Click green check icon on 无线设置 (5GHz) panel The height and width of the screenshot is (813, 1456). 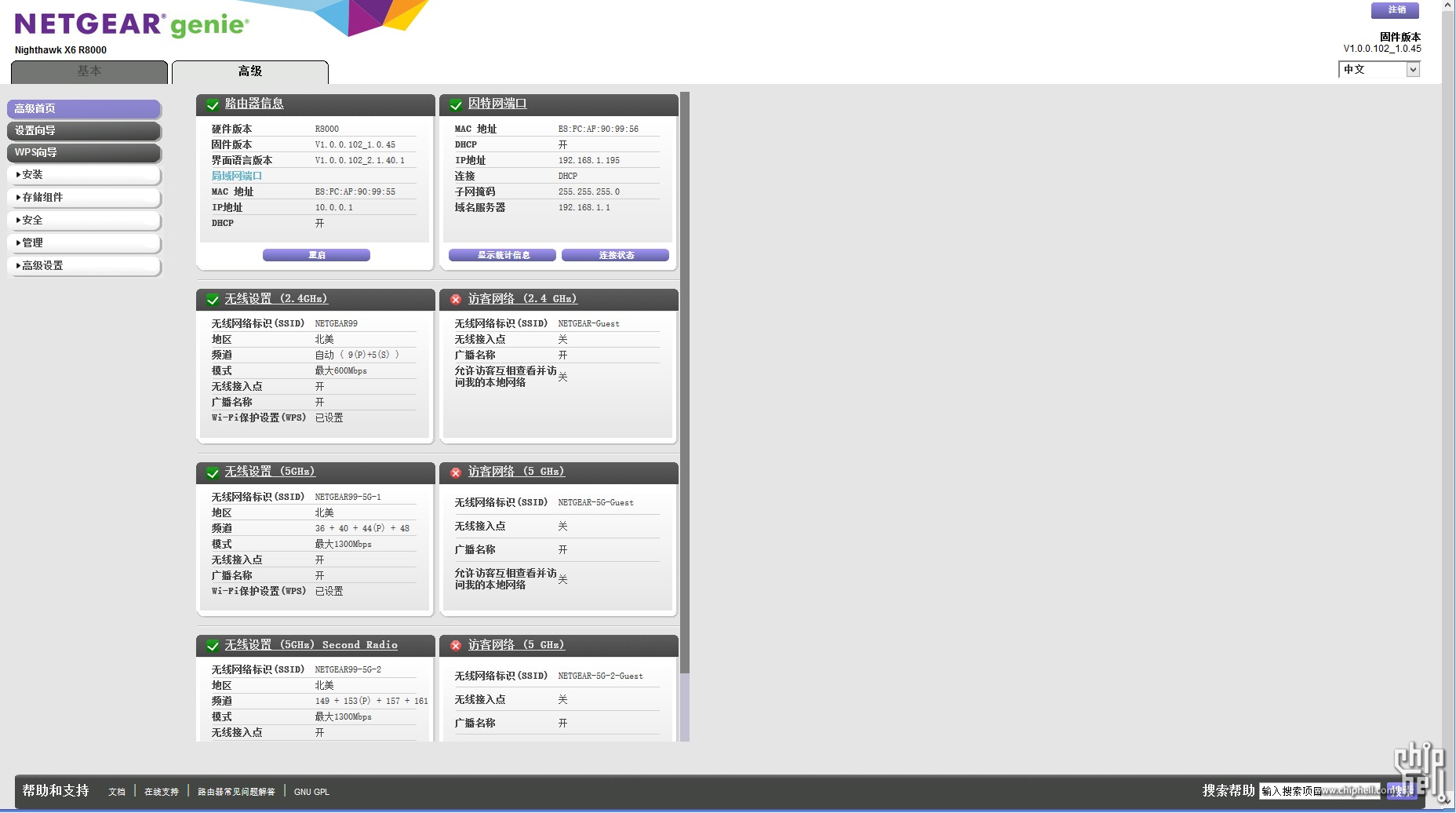(213, 472)
